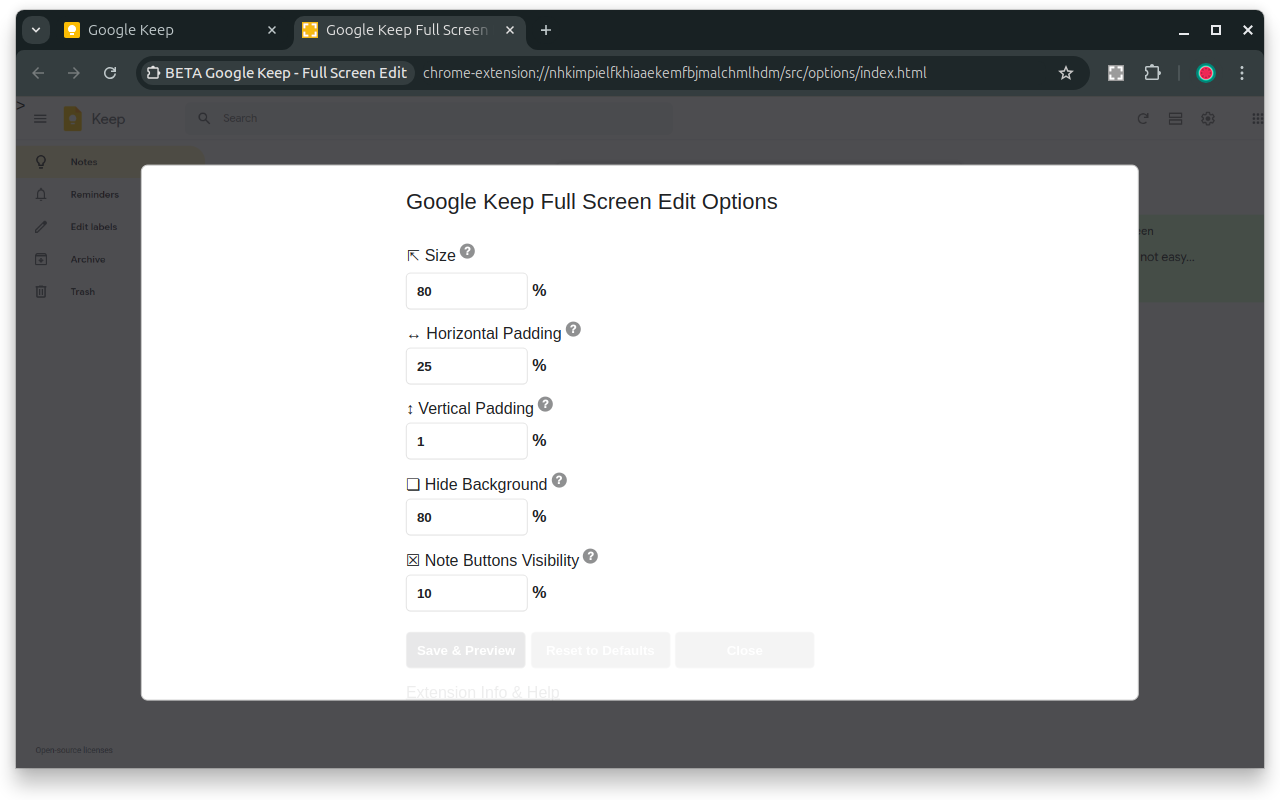
Task: Click the Edit labels pencil icon
Action: coord(40,226)
